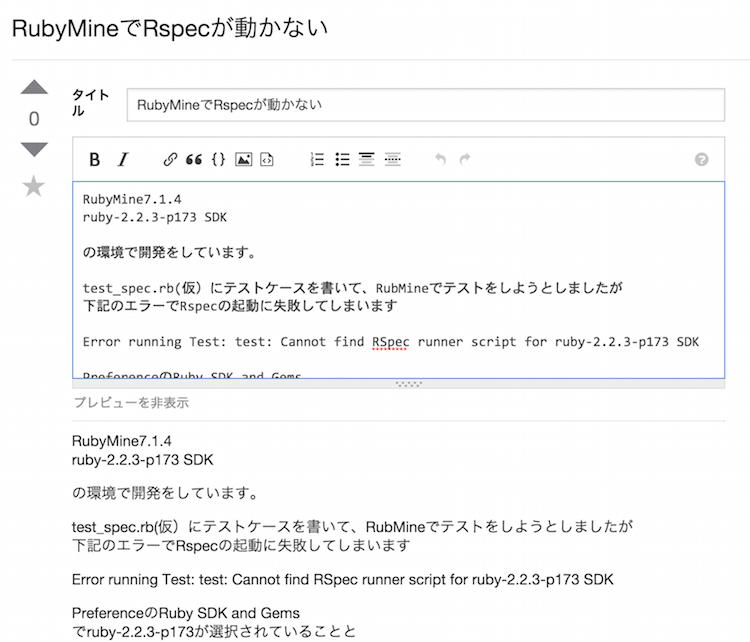Insert a hyperlink using link icon
This screenshot has width=750, height=642.
click(170, 159)
